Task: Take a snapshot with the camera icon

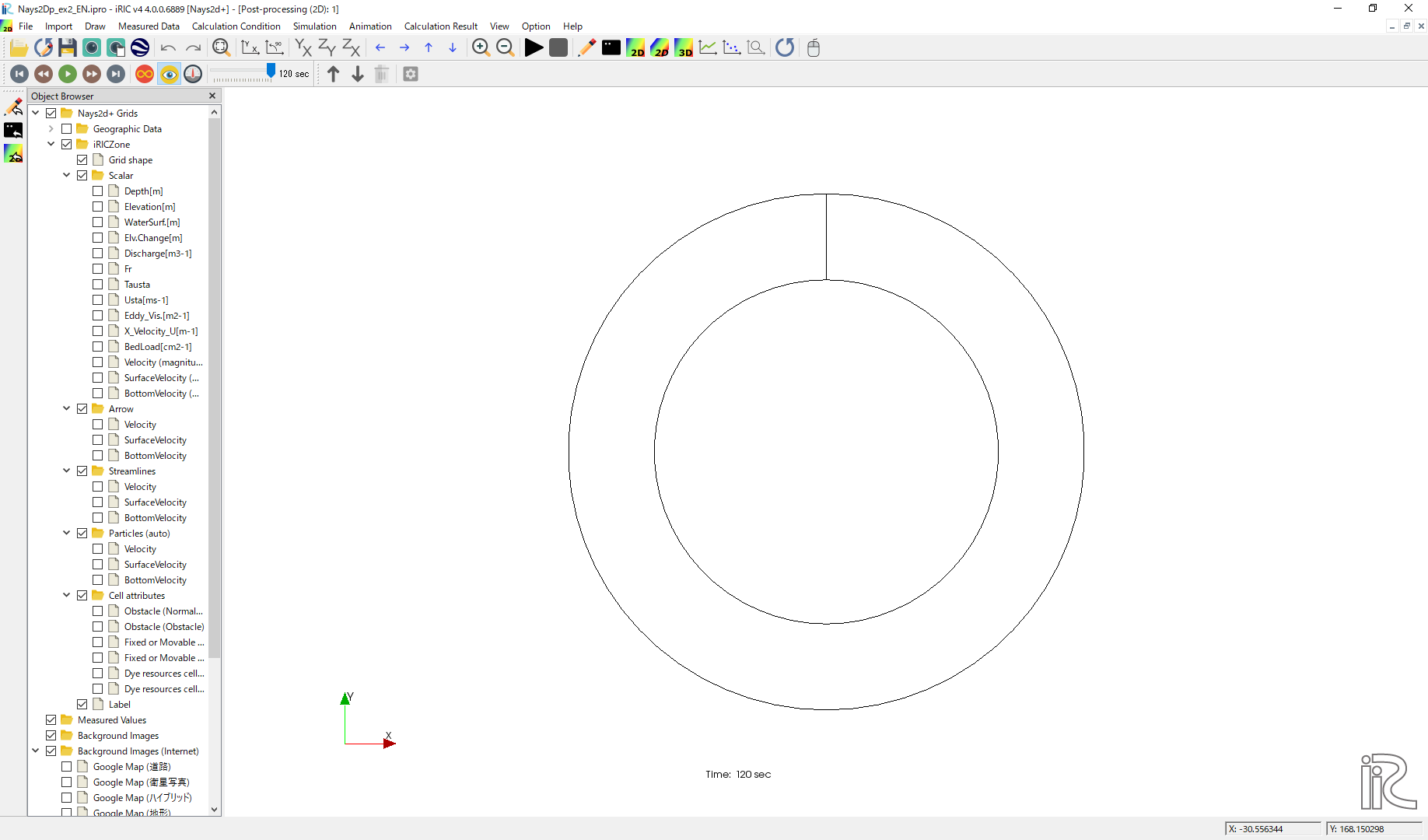Action: pos(92,47)
